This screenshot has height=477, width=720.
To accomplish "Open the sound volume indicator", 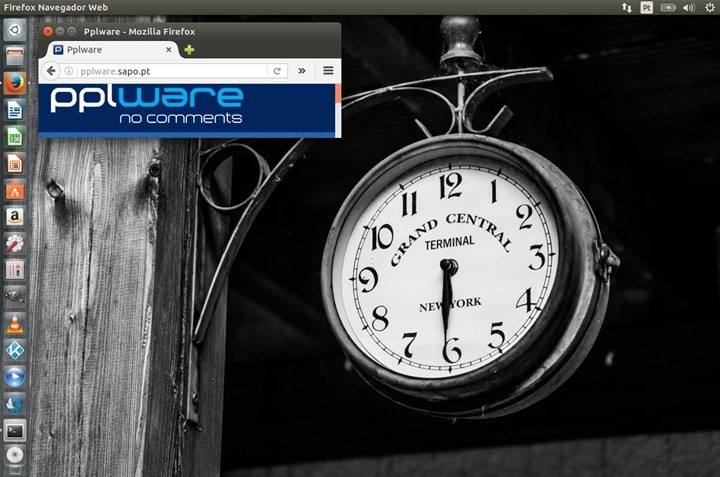I will click(689, 7).
